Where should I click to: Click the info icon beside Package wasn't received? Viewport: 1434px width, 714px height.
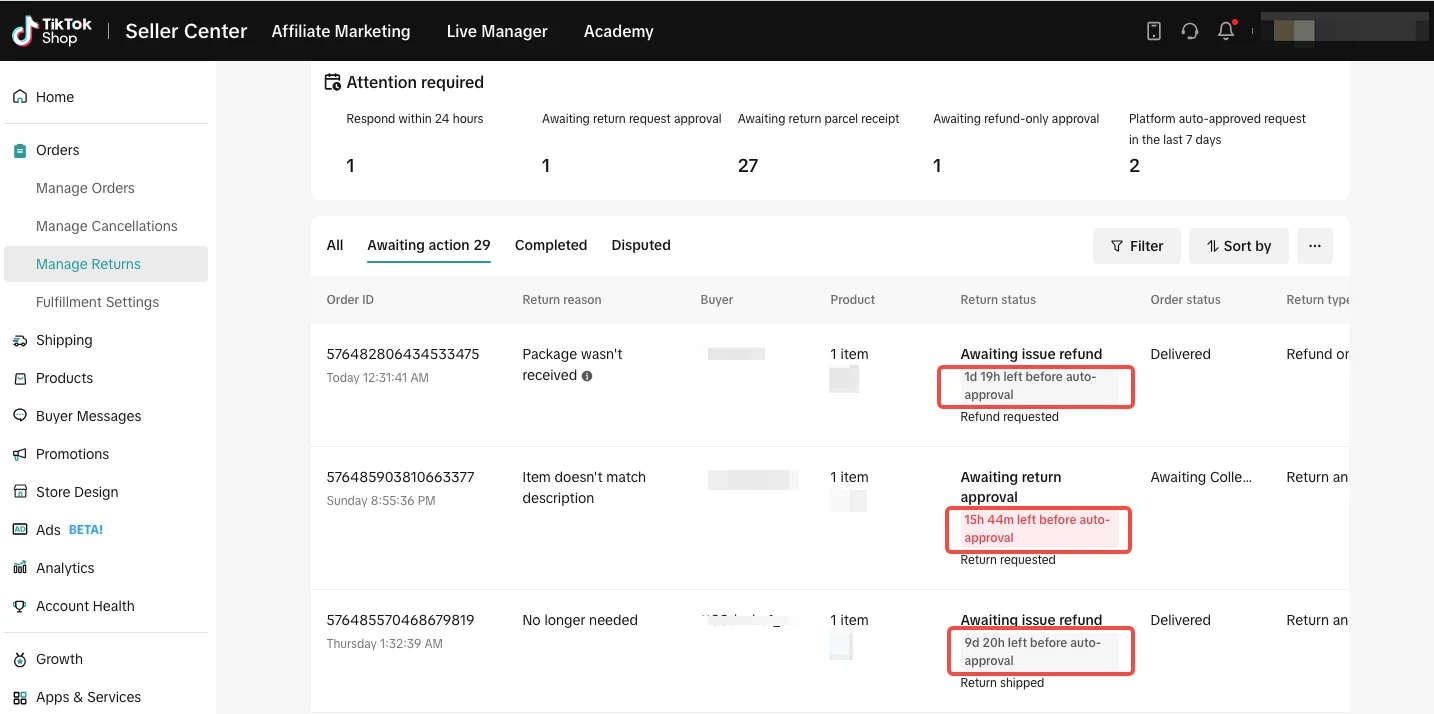[587, 376]
